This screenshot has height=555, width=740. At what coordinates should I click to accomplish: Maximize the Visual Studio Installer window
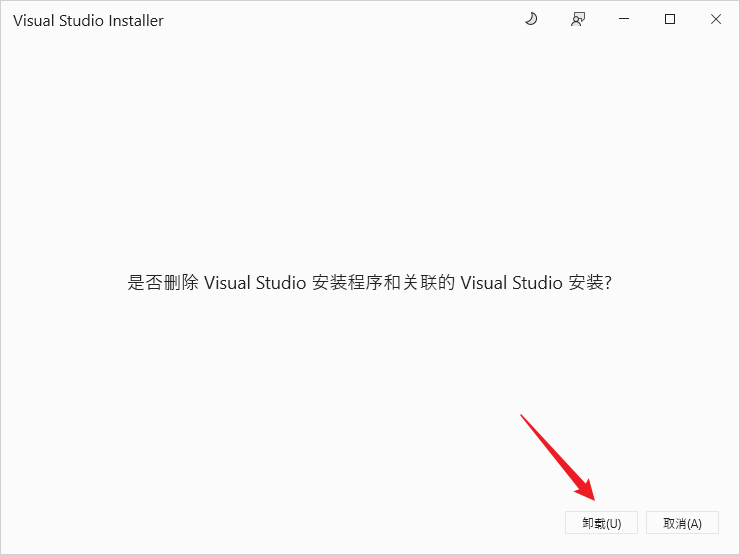pyautogui.click(x=670, y=20)
